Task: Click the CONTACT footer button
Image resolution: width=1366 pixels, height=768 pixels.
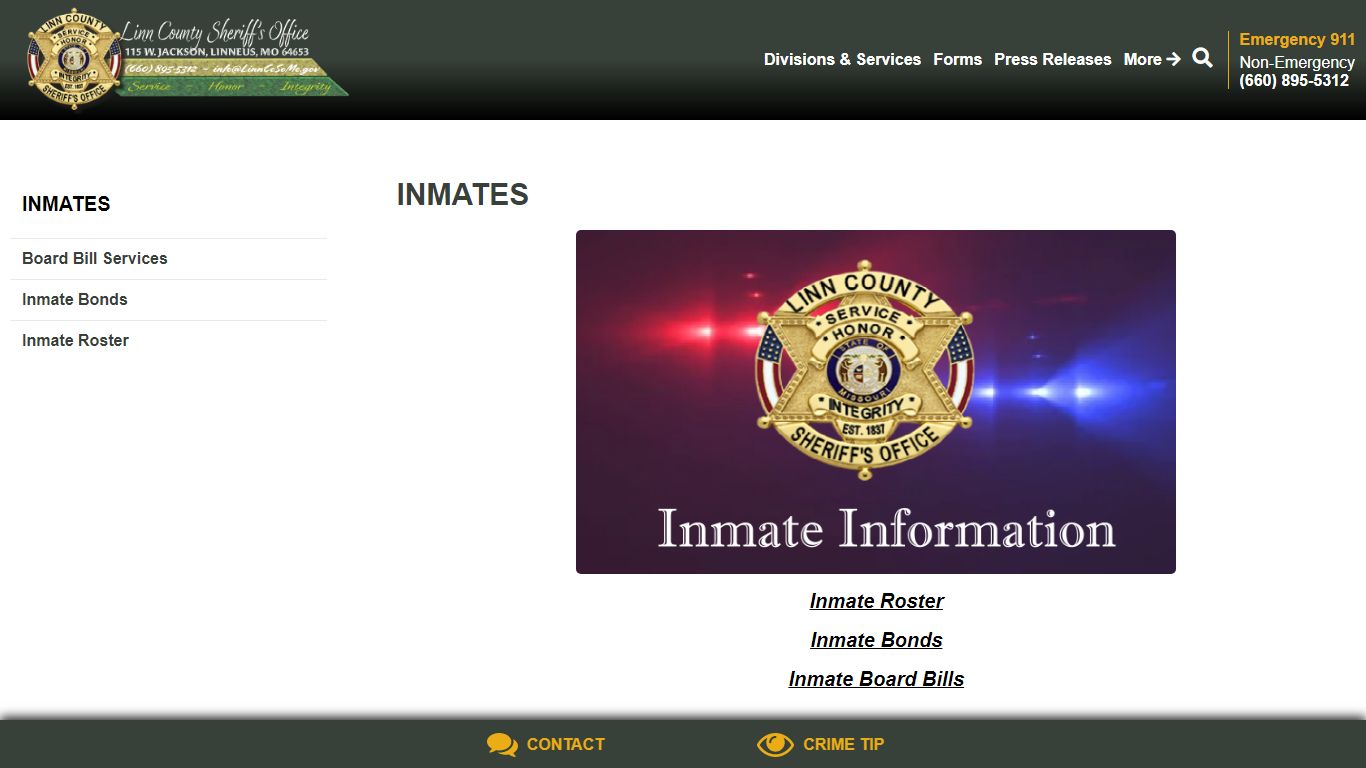Action: pyautogui.click(x=546, y=744)
